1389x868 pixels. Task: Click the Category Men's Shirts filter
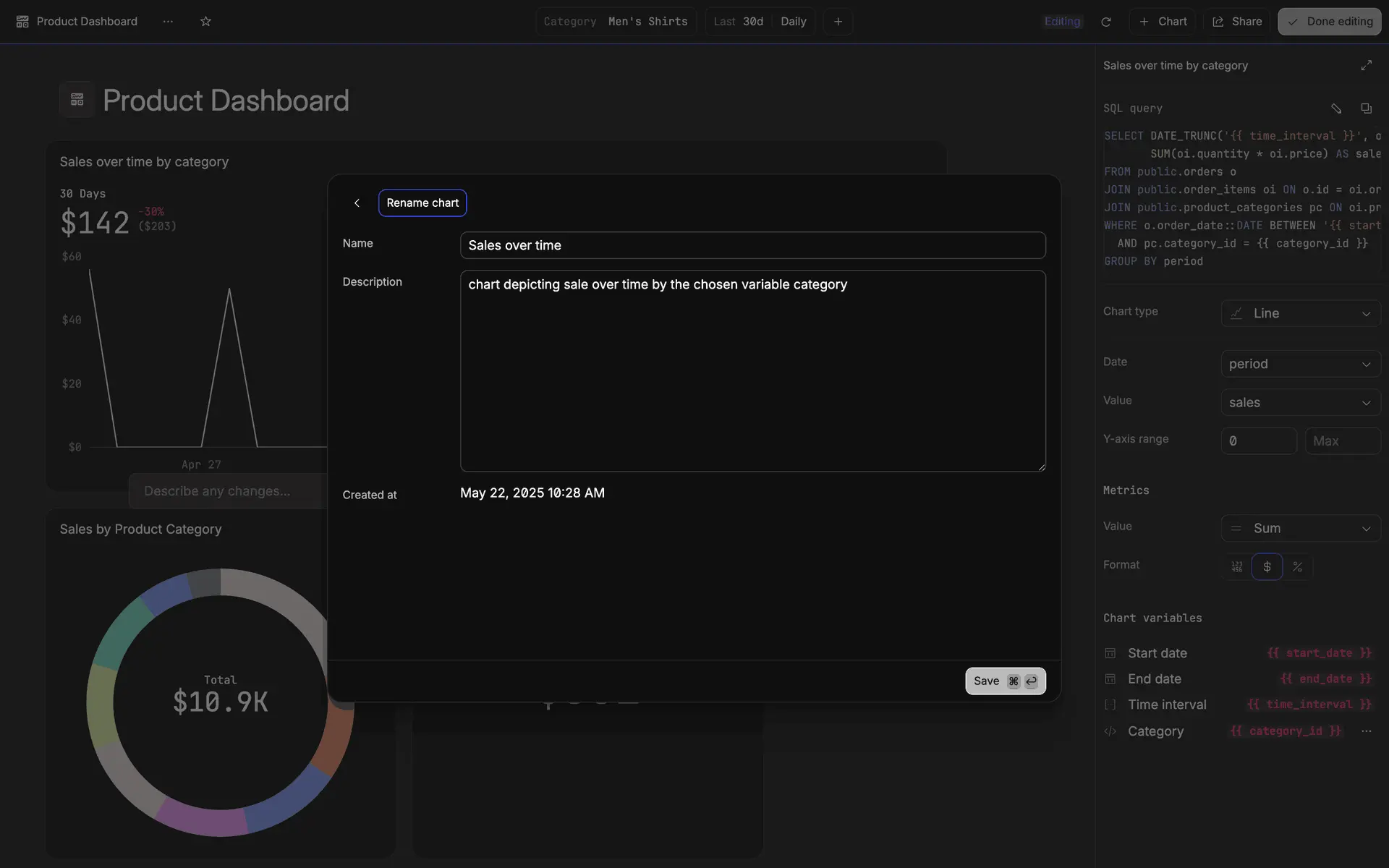point(616,22)
